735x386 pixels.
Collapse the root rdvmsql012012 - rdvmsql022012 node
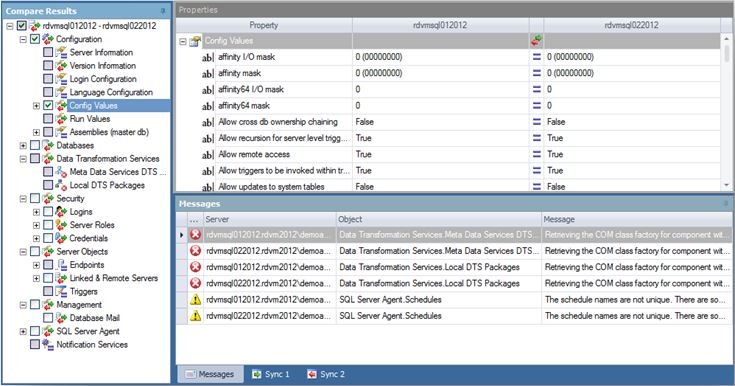(10, 26)
